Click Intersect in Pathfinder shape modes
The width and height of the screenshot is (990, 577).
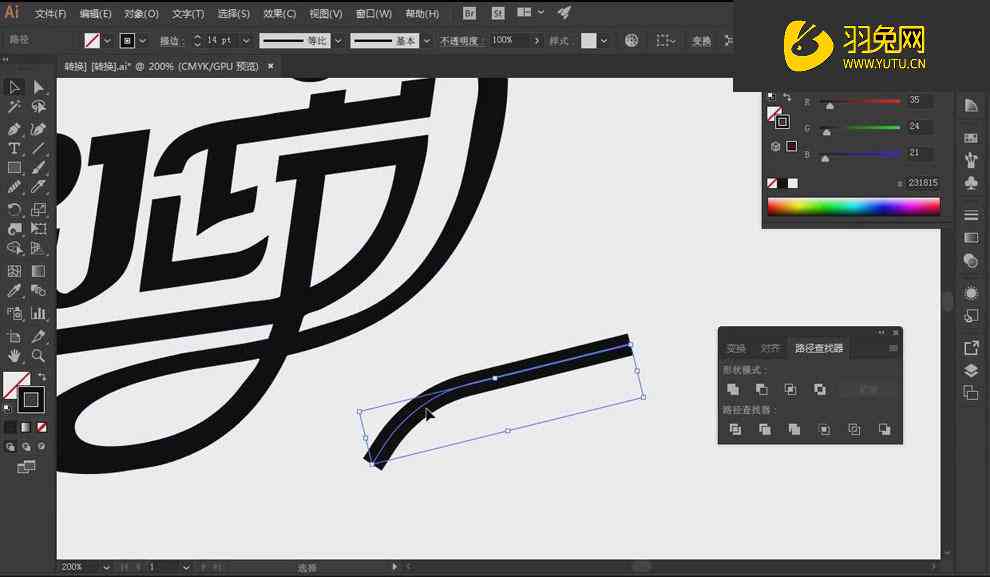[x=790, y=390]
